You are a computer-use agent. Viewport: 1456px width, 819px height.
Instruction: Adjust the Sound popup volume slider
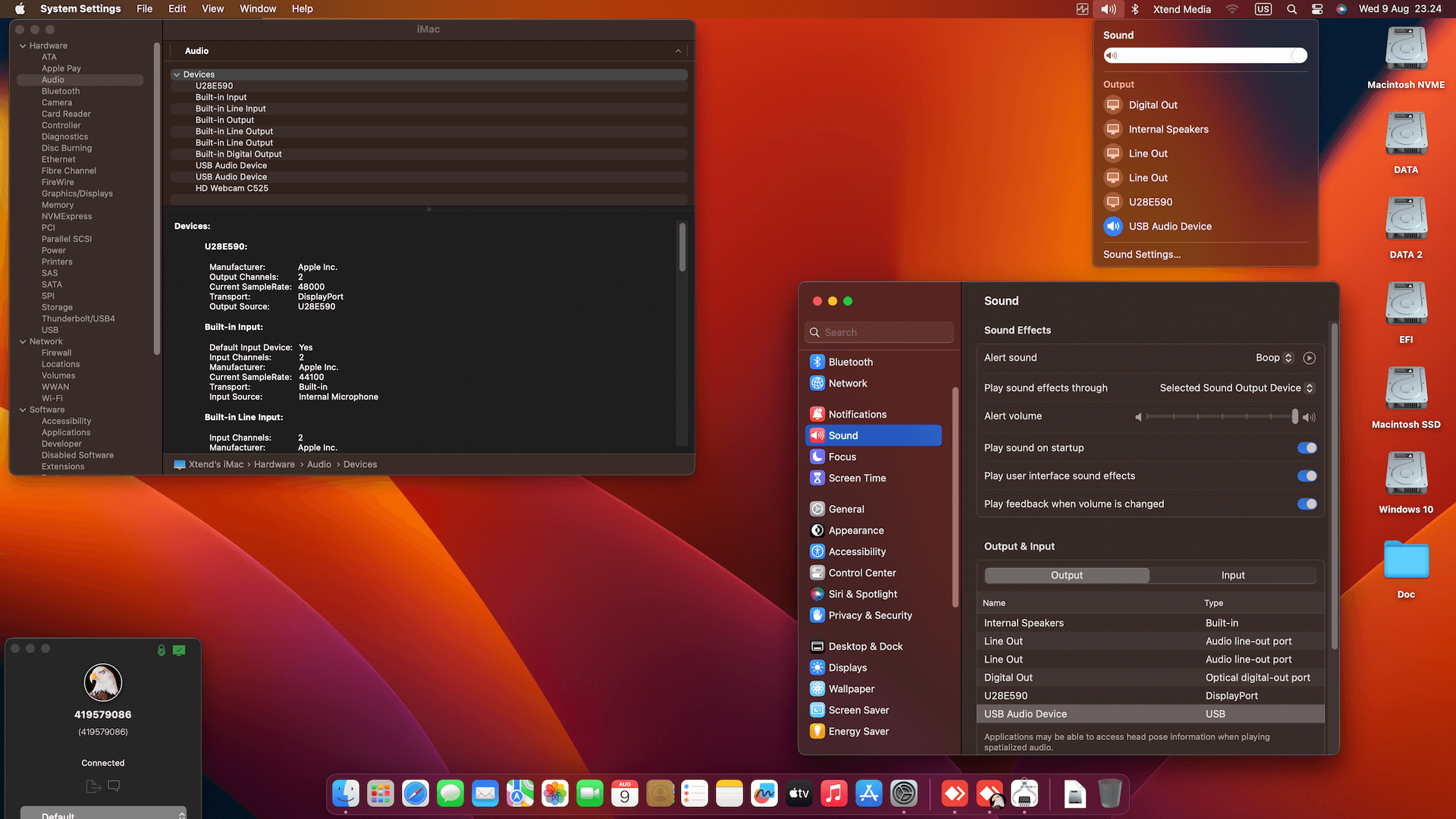click(x=1206, y=55)
